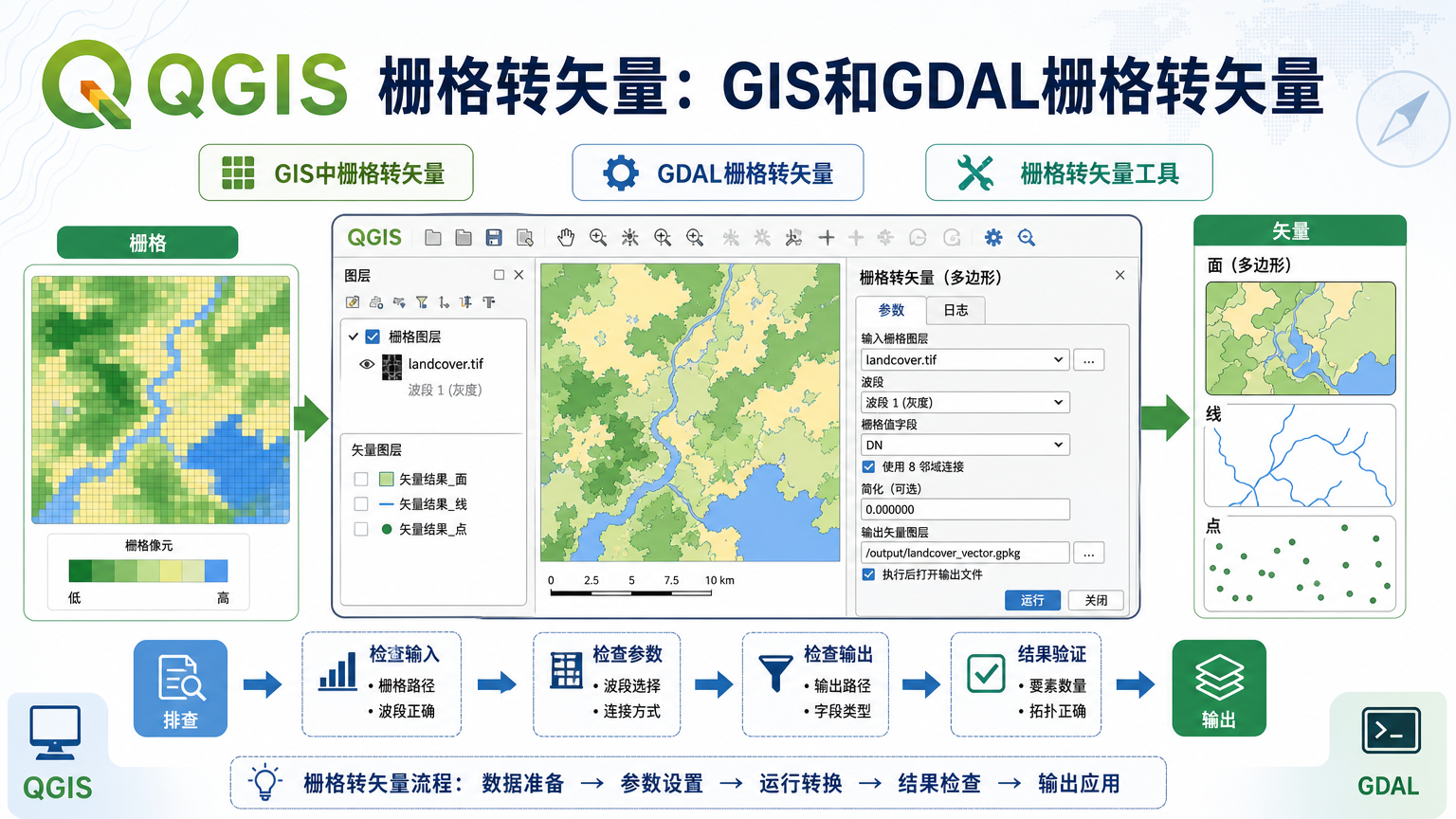Switch to the 日志 tab

point(956,310)
